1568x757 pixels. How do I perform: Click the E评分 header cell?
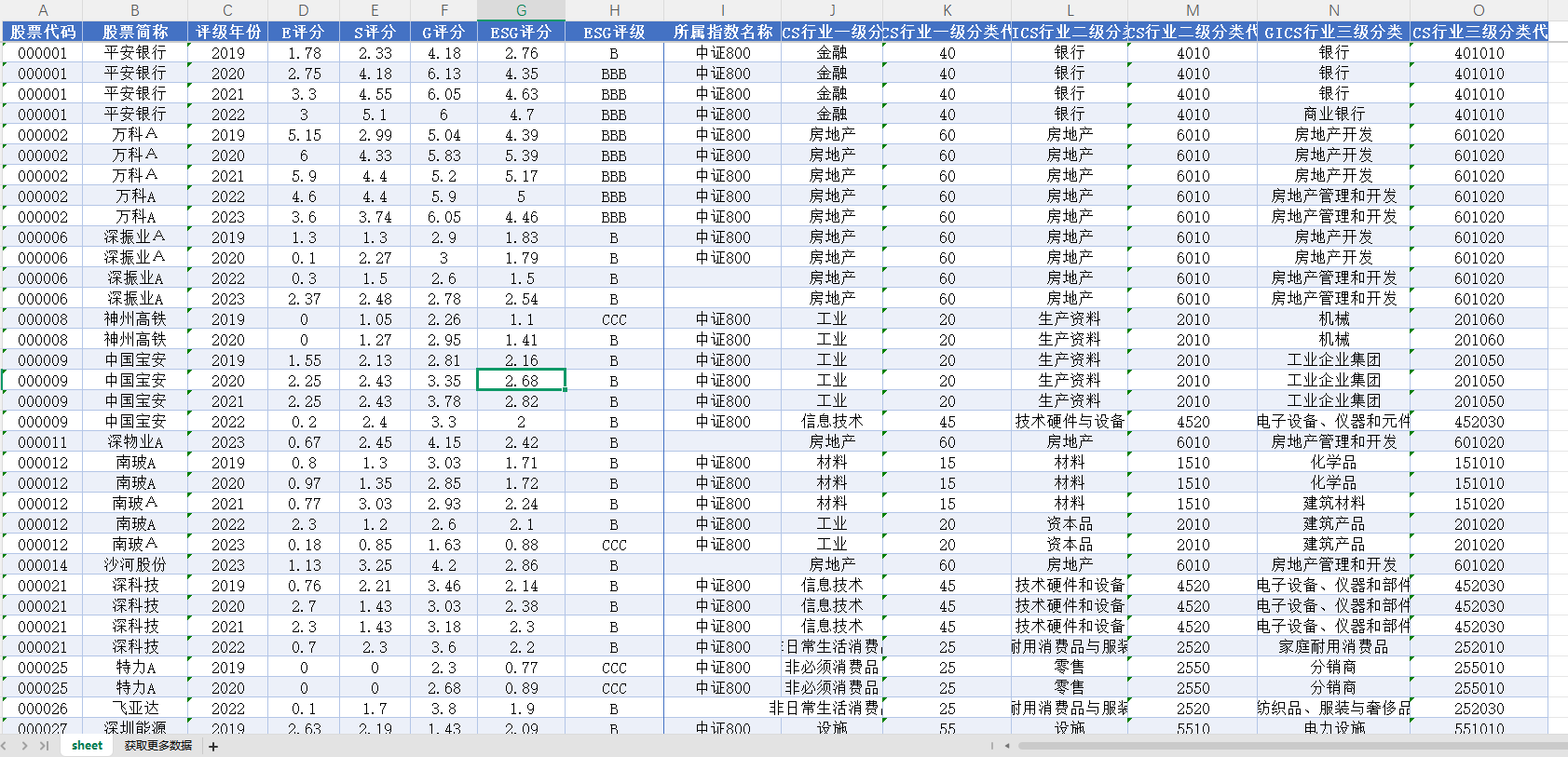pos(303,32)
